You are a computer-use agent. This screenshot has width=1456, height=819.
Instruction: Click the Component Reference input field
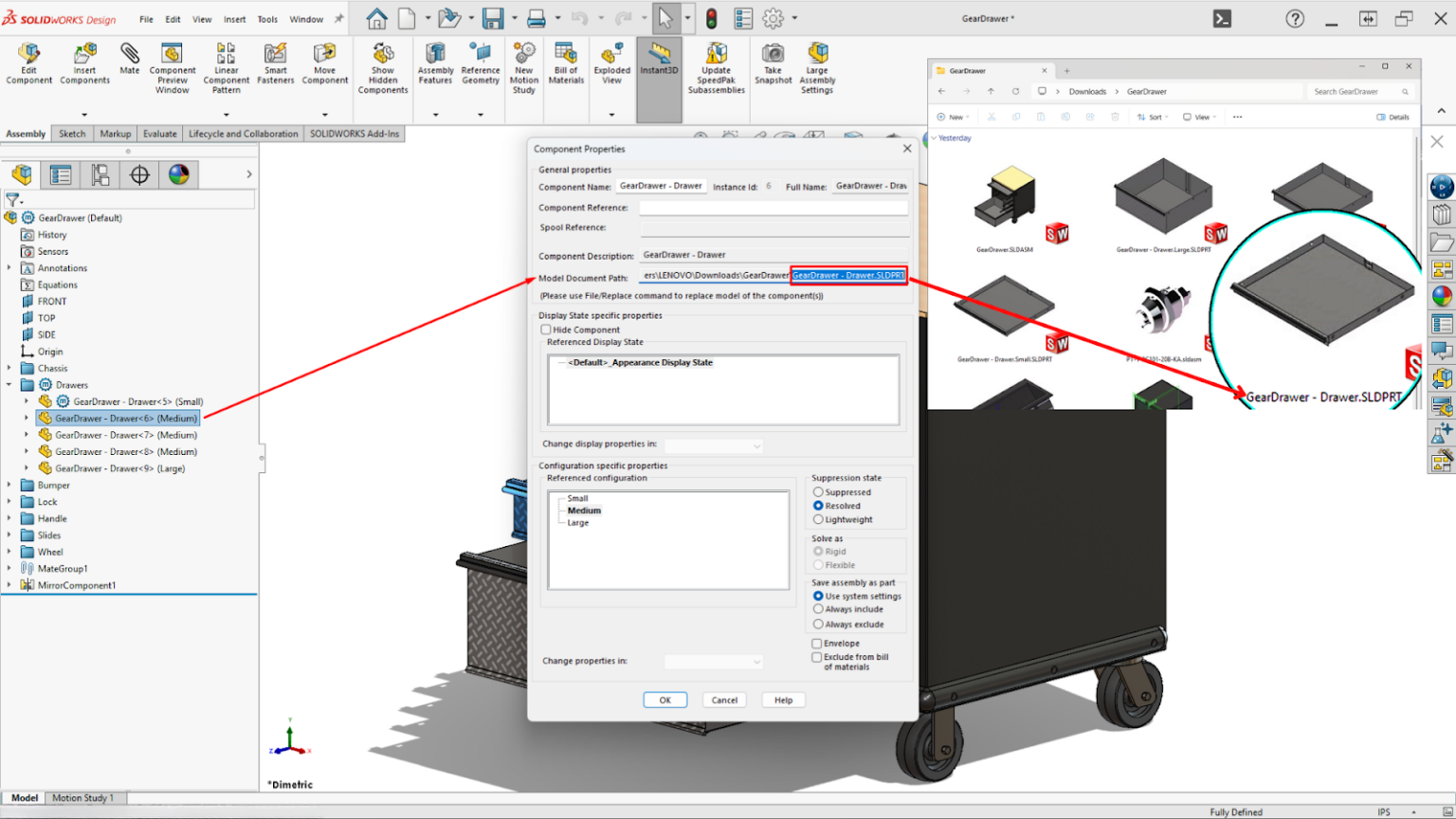(773, 208)
